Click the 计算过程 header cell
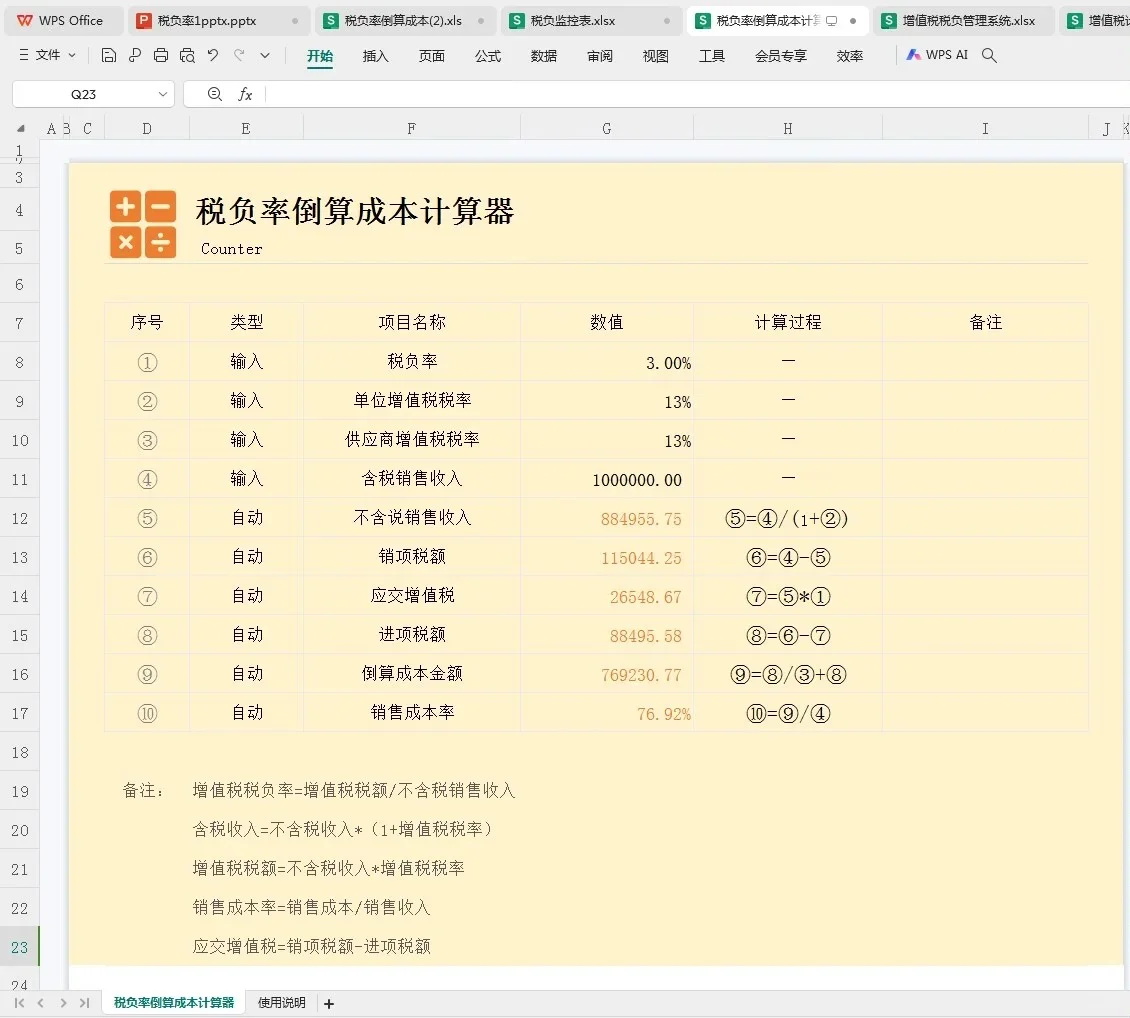The image size is (1130, 1018). click(x=788, y=322)
